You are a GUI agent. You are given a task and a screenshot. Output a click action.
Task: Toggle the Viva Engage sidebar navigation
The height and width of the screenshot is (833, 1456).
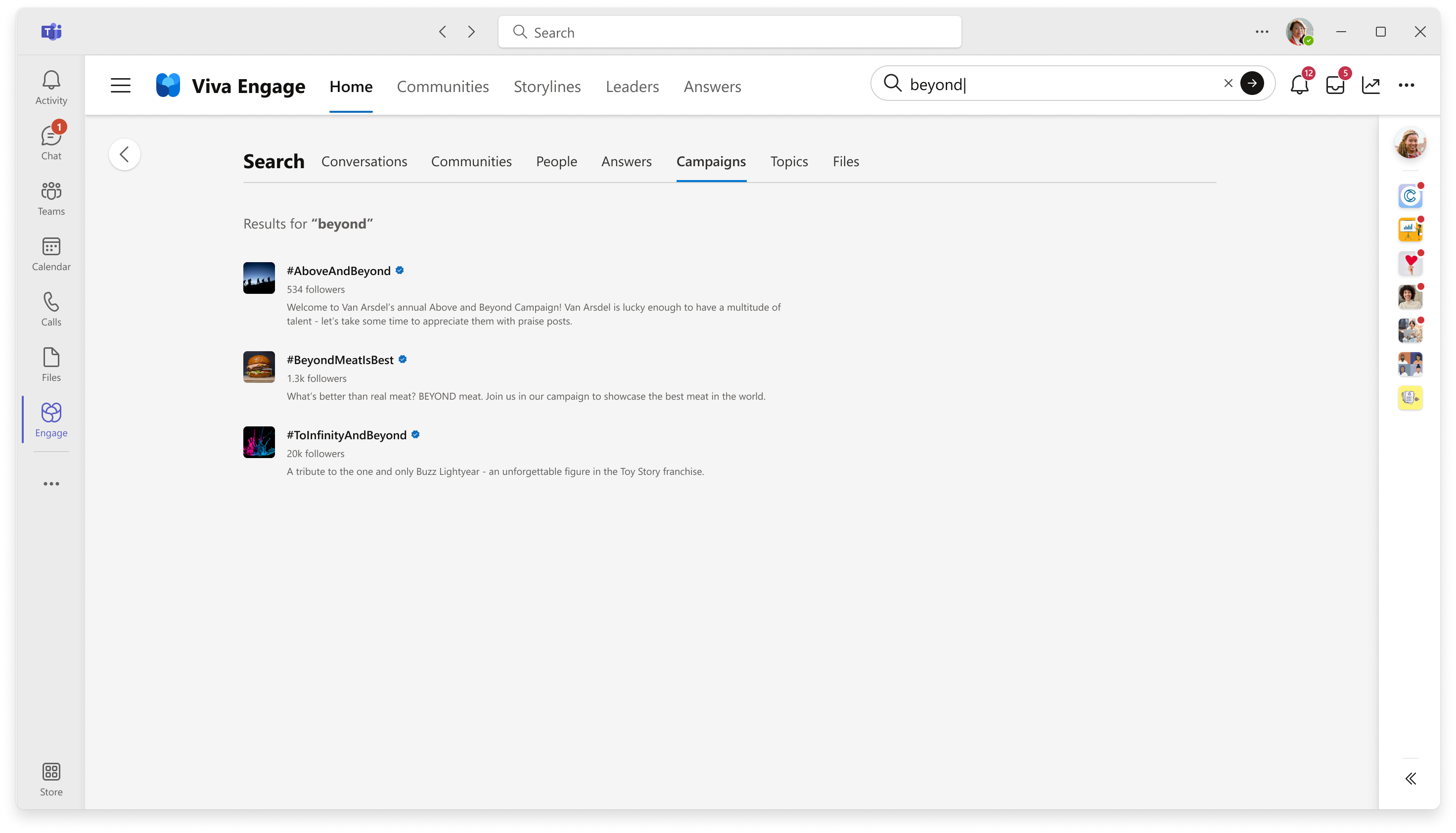(121, 85)
